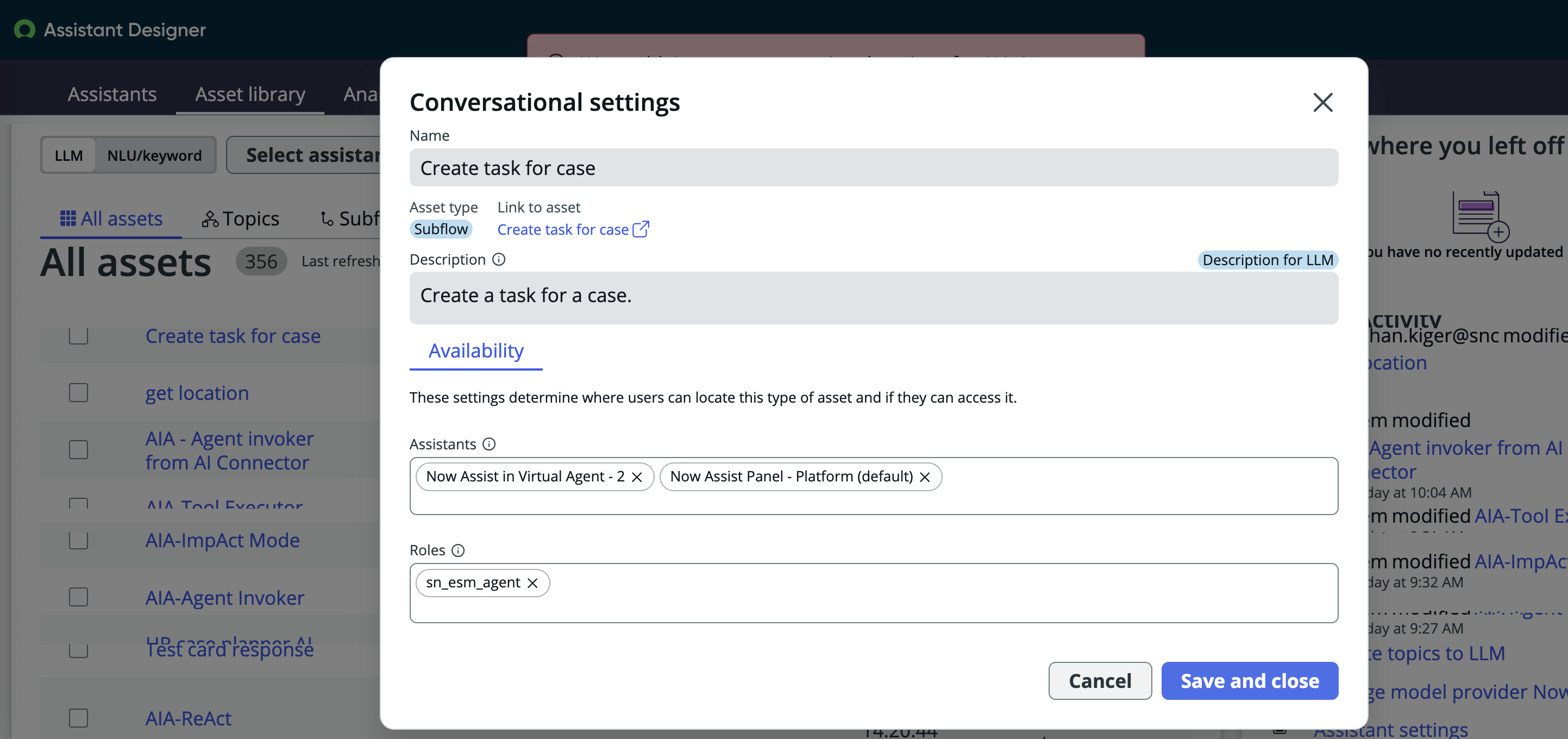Image resolution: width=1568 pixels, height=739 pixels.
Task: Click the All assets grid icon
Action: pos(67,218)
